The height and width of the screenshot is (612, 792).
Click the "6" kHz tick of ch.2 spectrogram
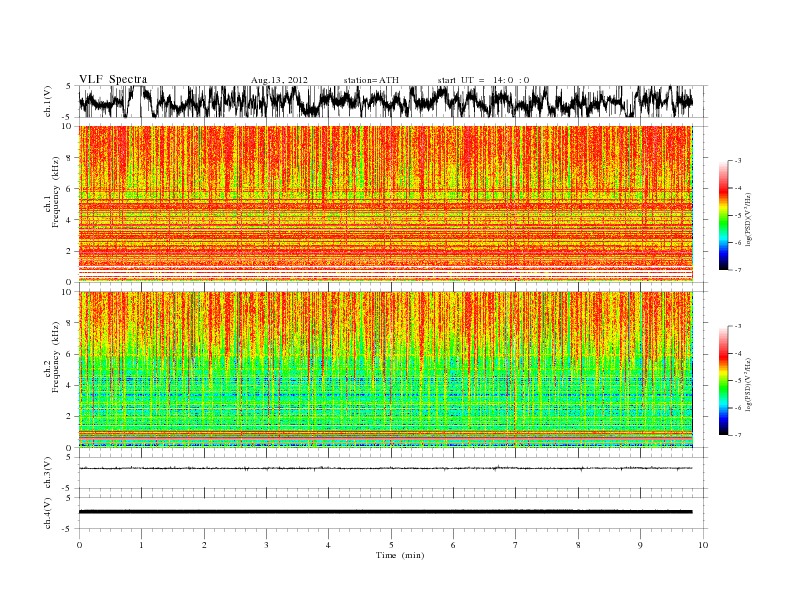(70, 354)
